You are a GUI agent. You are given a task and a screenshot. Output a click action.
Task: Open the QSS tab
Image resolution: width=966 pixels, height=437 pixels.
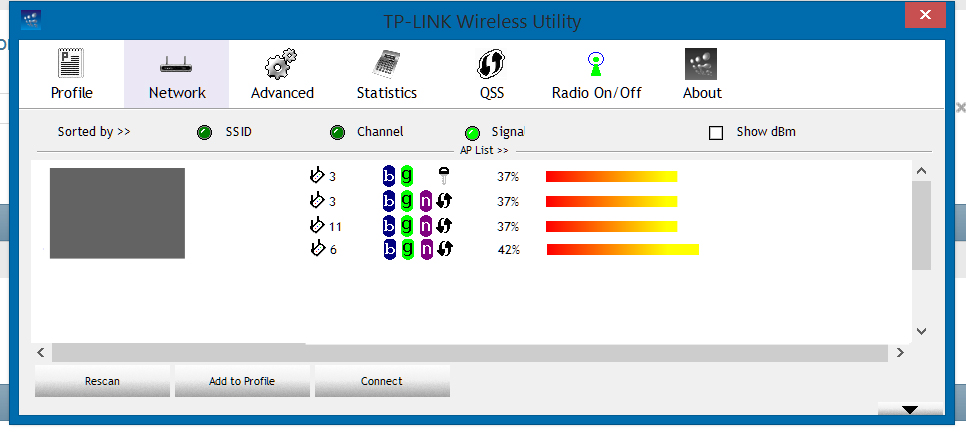[492, 75]
